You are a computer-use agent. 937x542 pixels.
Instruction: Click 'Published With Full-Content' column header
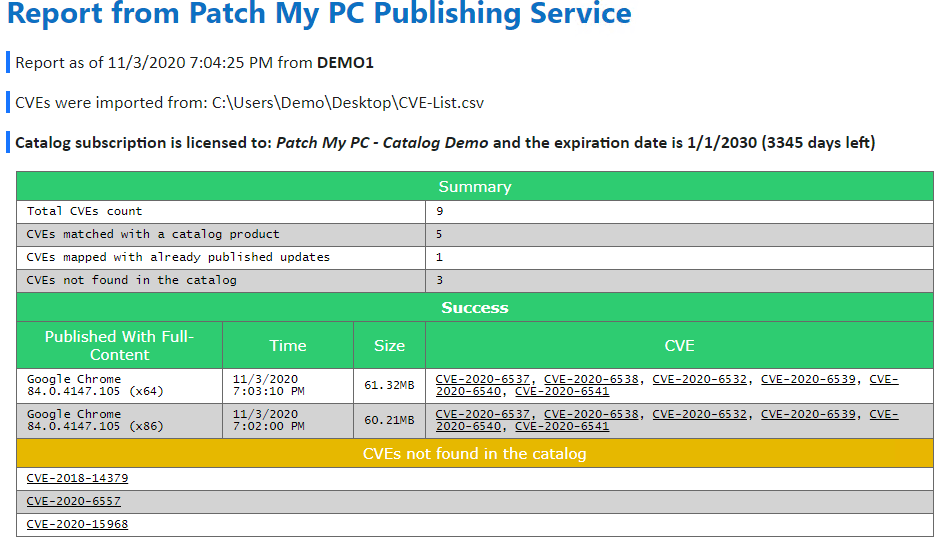tap(120, 345)
